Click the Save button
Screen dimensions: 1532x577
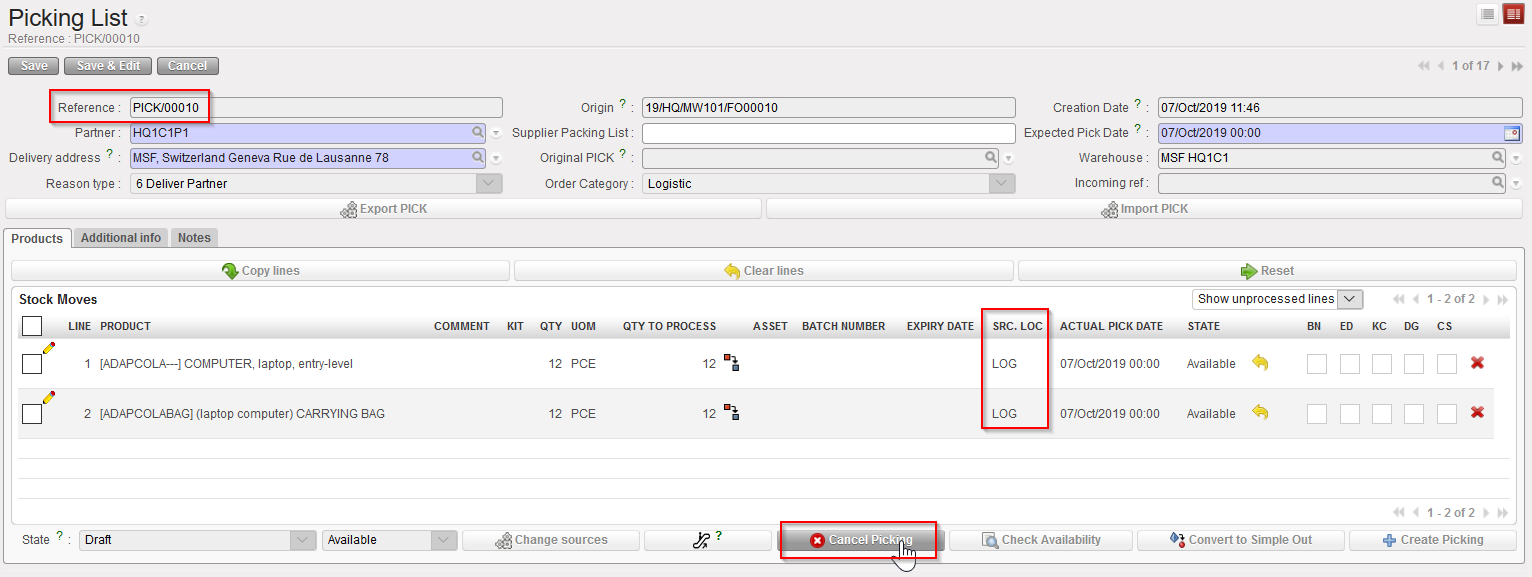coord(34,66)
